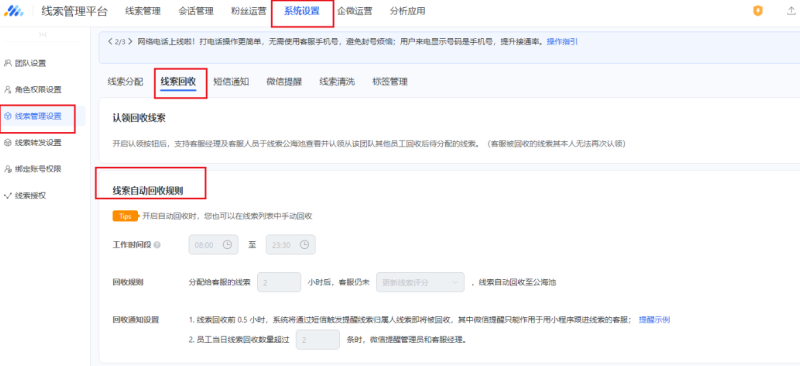Click the 线索管理设置 sidebar icon

coord(8,116)
